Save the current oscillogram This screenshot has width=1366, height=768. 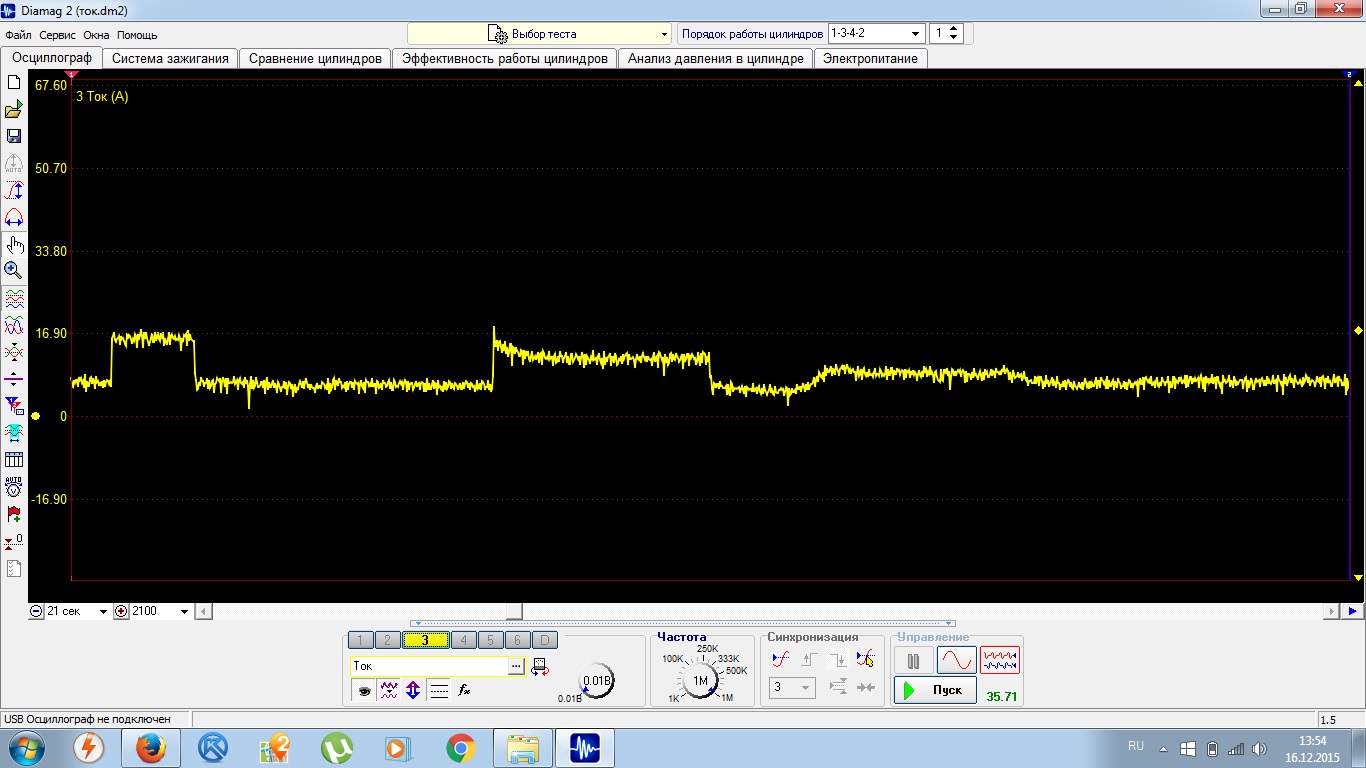(14, 136)
